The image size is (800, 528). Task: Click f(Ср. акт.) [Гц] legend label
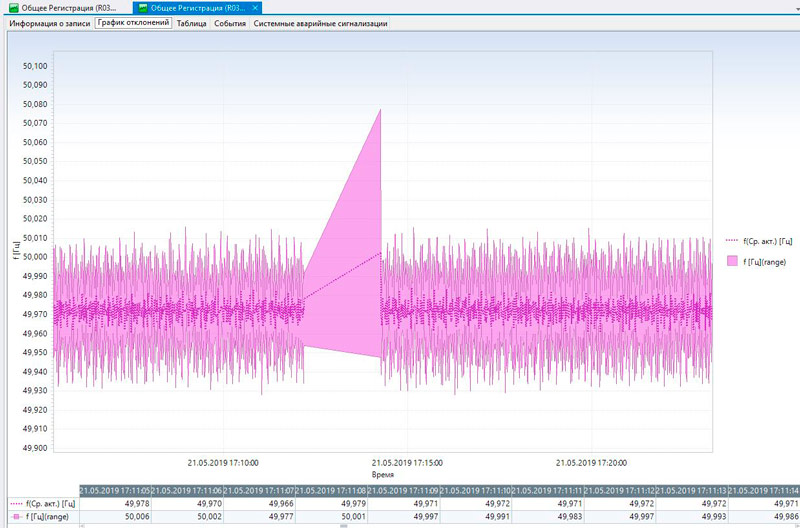point(768,240)
